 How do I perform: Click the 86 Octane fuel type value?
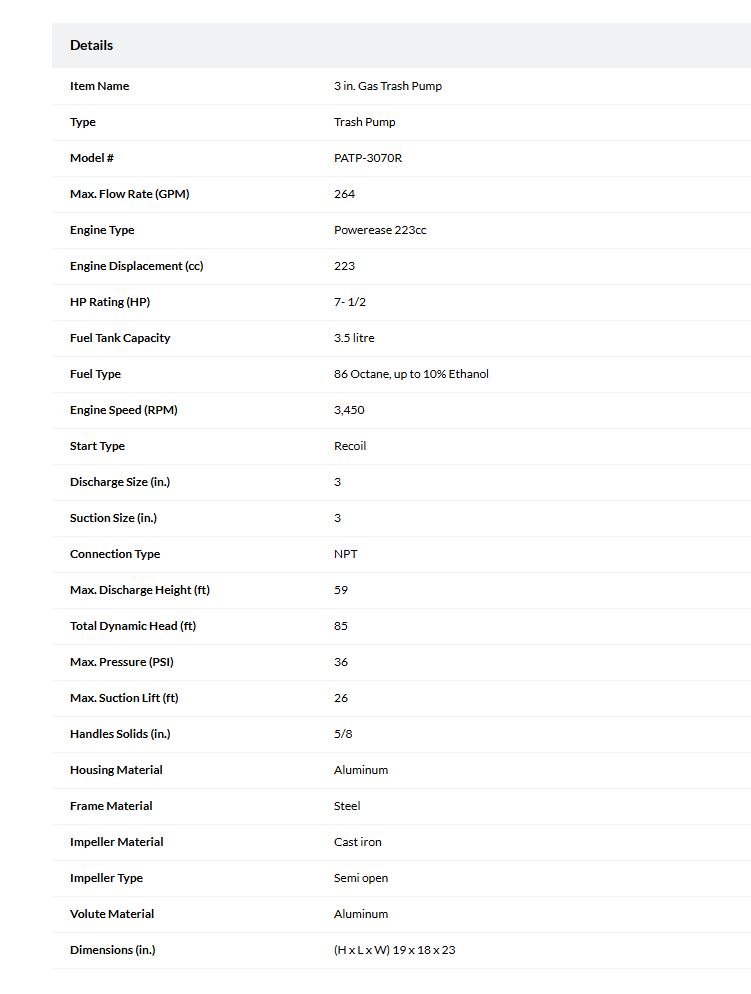click(x=411, y=374)
